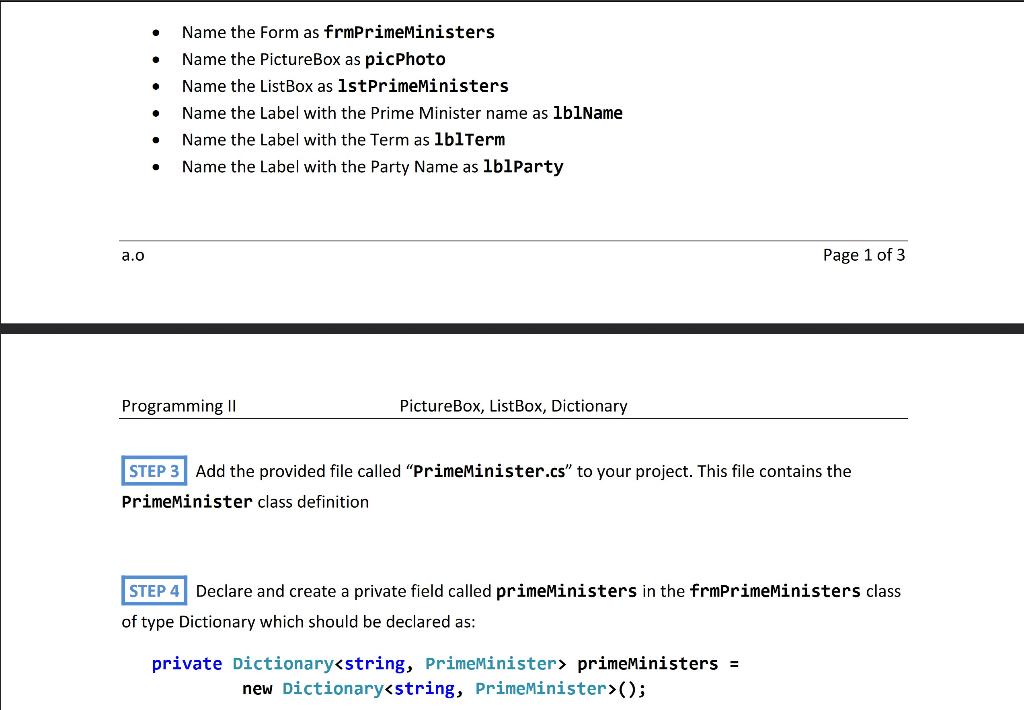The width and height of the screenshot is (1024, 710).
Task: Click the bullet beside lblTerm item
Action: 157,140
